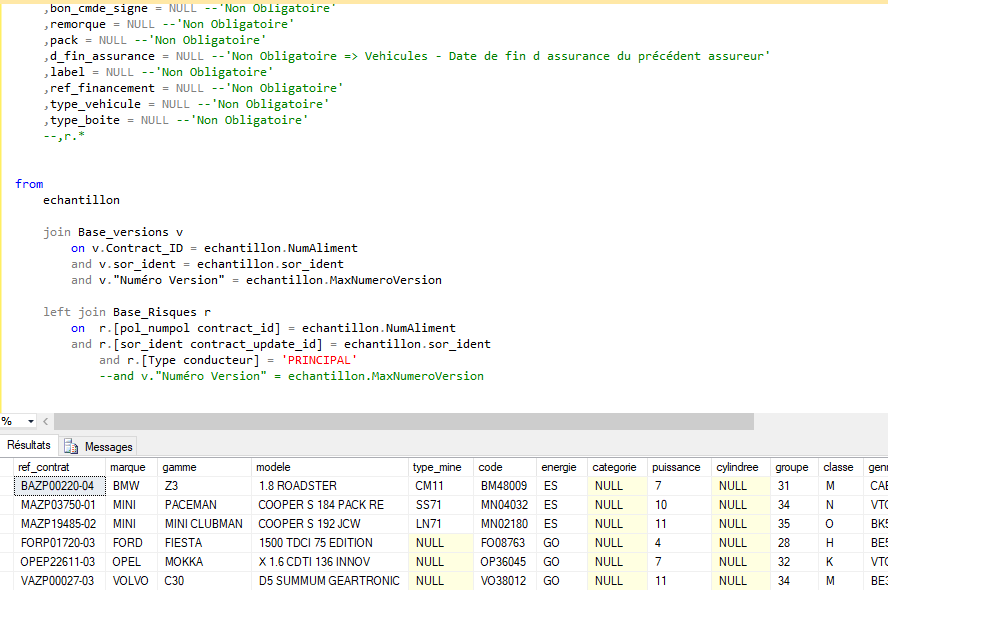This screenshot has width=1008, height=630.
Task: Select the energie column header
Action: pos(562,467)
